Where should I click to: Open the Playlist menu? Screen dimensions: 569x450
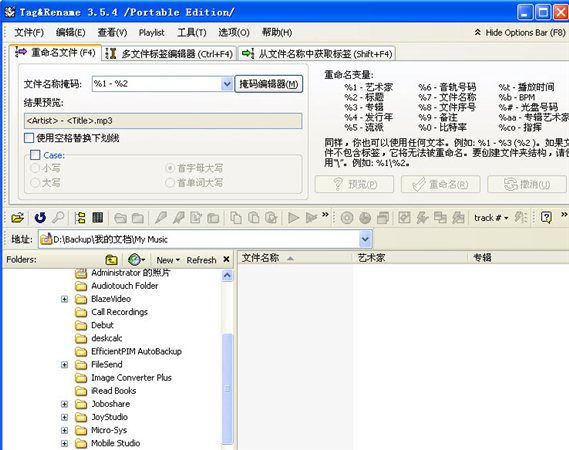click(152, 33)
